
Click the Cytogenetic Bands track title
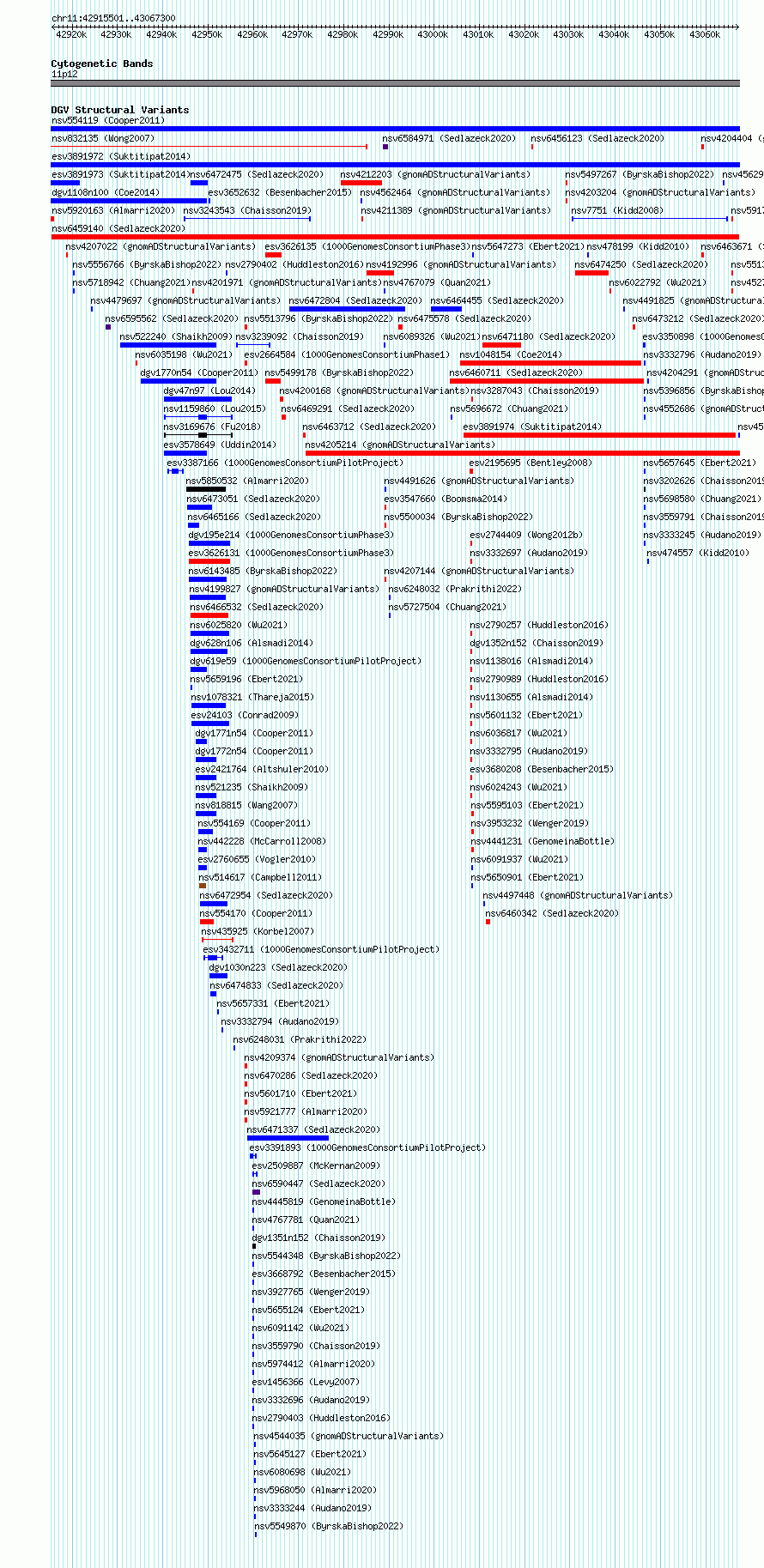pos(101,64)
